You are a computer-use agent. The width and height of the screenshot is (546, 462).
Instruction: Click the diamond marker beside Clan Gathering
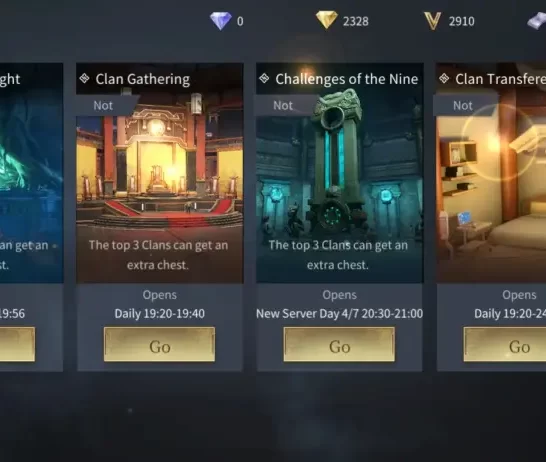point(84,78)
